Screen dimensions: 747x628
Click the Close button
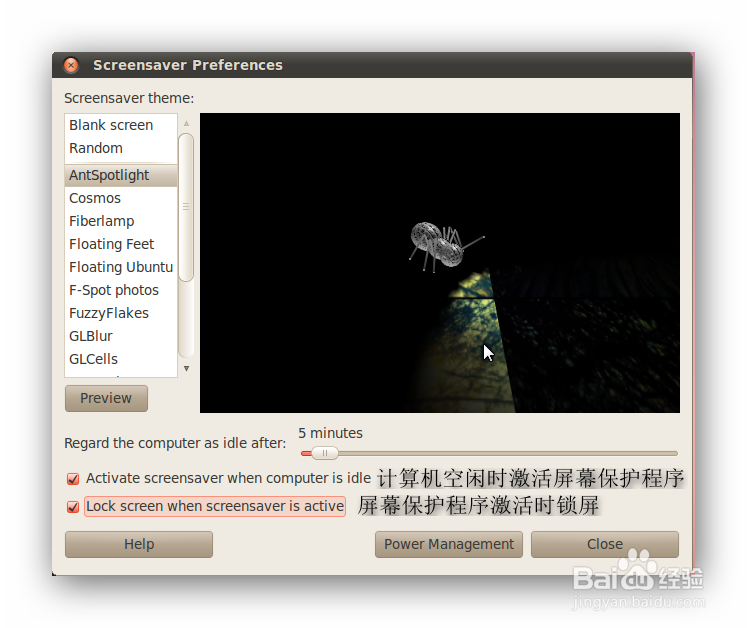click(x=605, y=544)
